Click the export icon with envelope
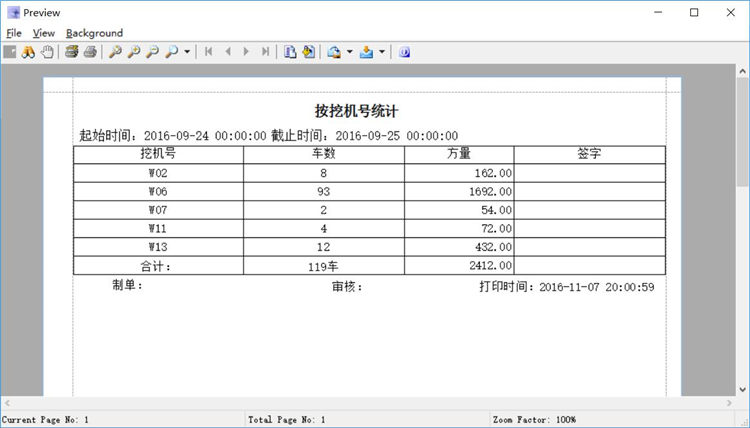The width and height of the screenshot is (750, 428). 334,51
